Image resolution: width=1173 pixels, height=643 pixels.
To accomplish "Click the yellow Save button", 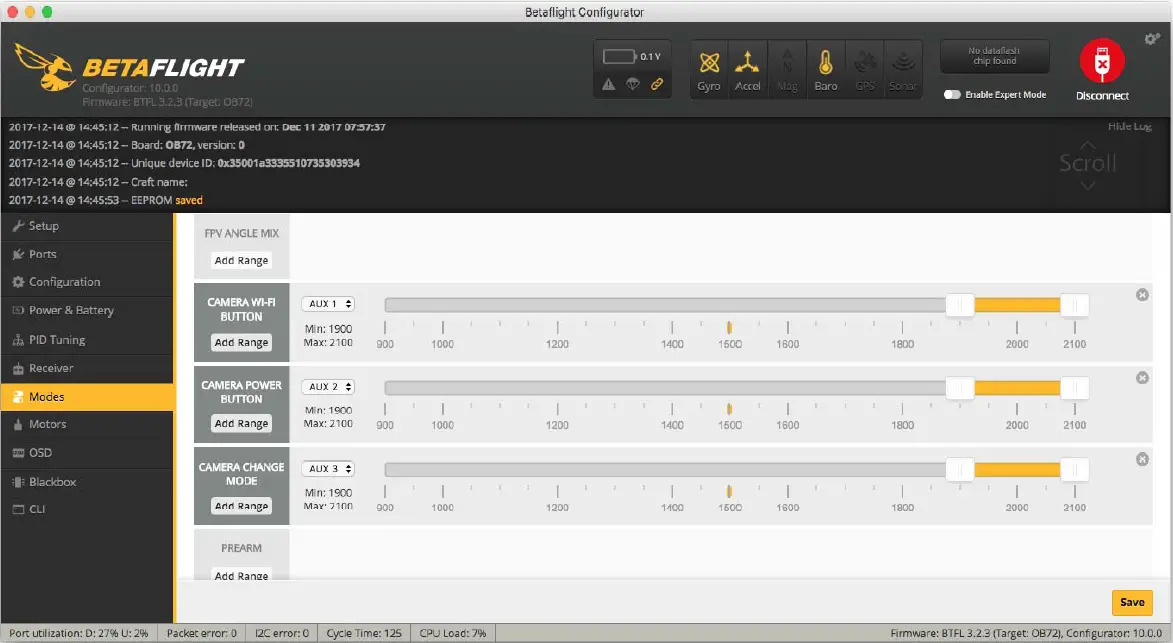I will coord(1132,602).
